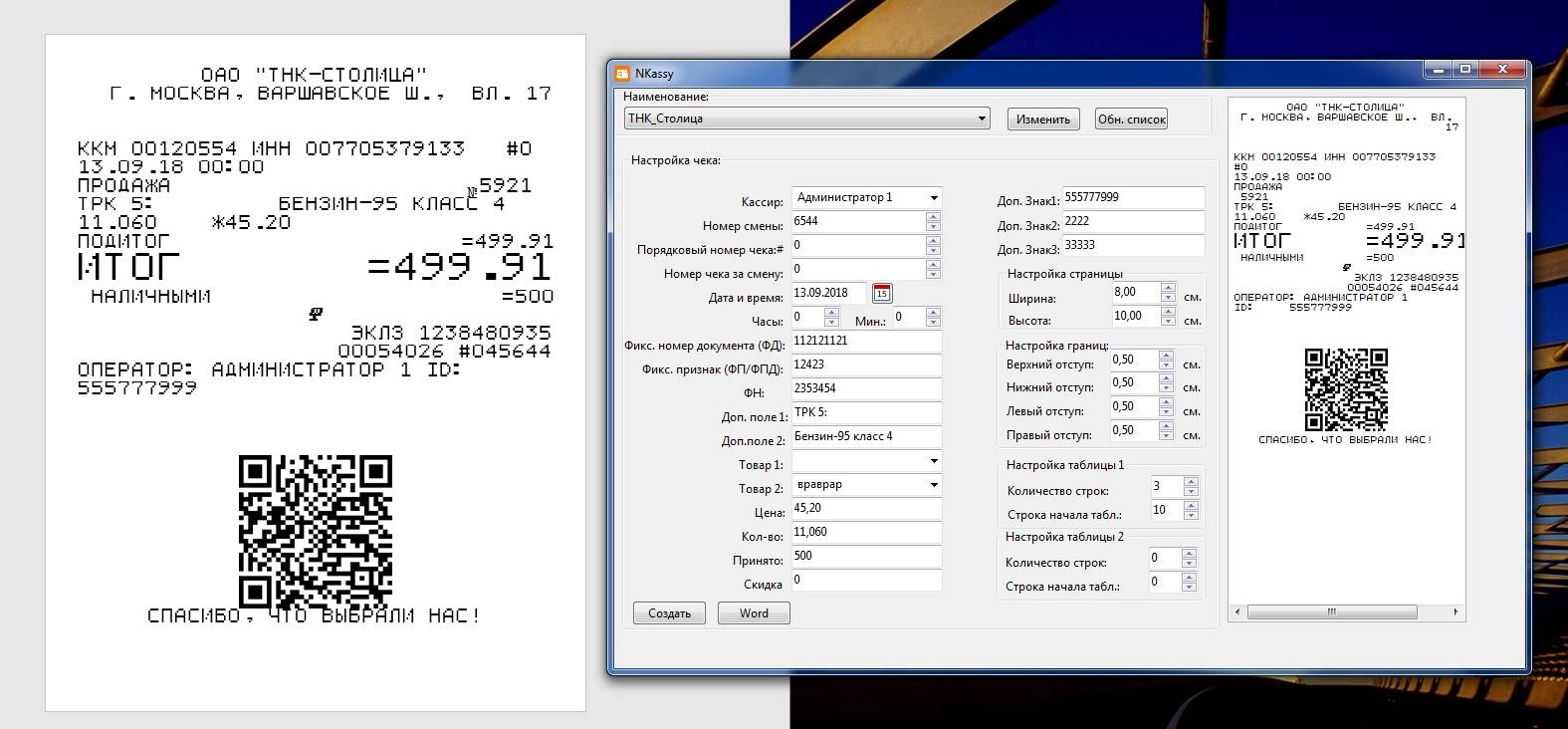1568x729 pixels.
Task: Click the Создать button
Action: (x=669, y=613)
